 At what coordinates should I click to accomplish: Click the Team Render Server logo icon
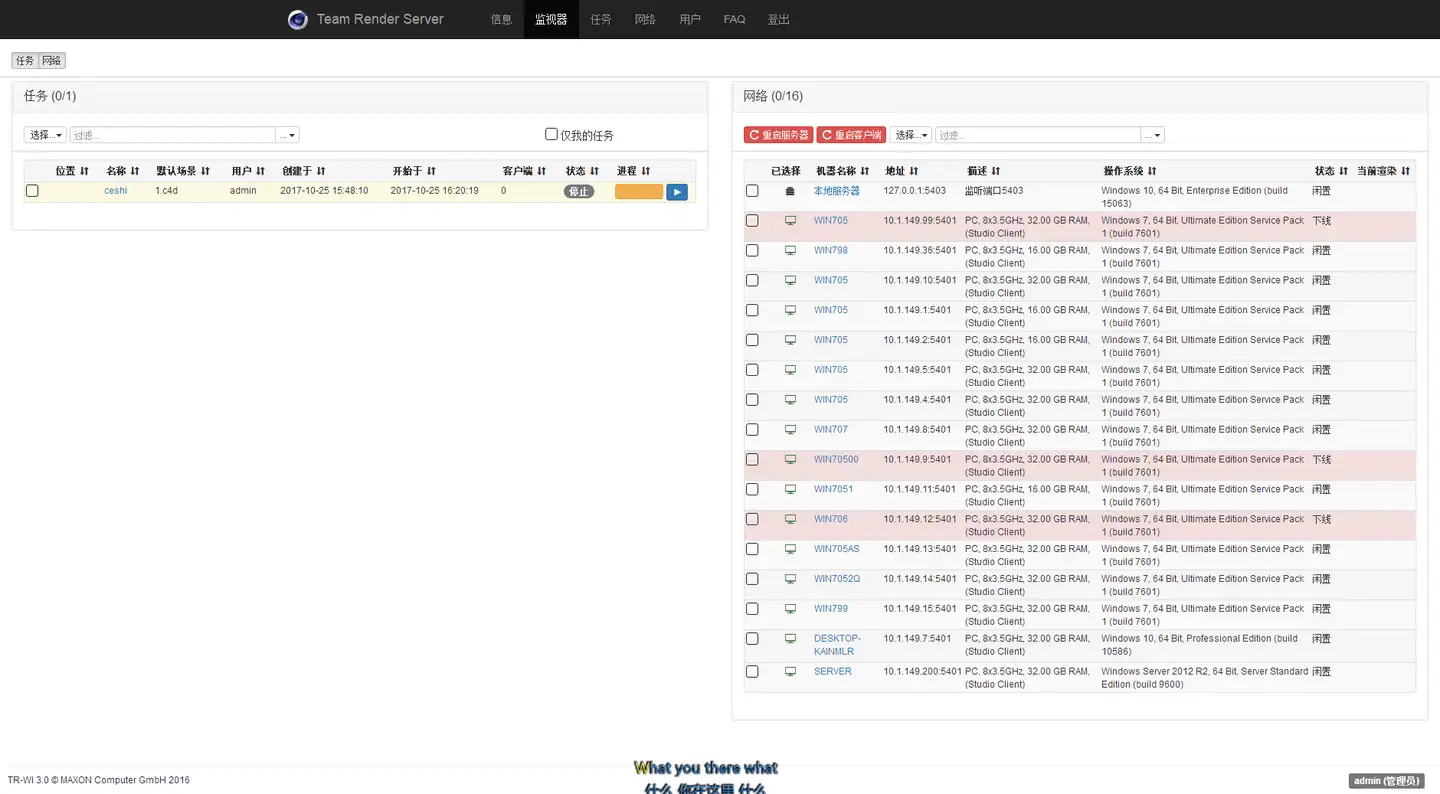297,19
